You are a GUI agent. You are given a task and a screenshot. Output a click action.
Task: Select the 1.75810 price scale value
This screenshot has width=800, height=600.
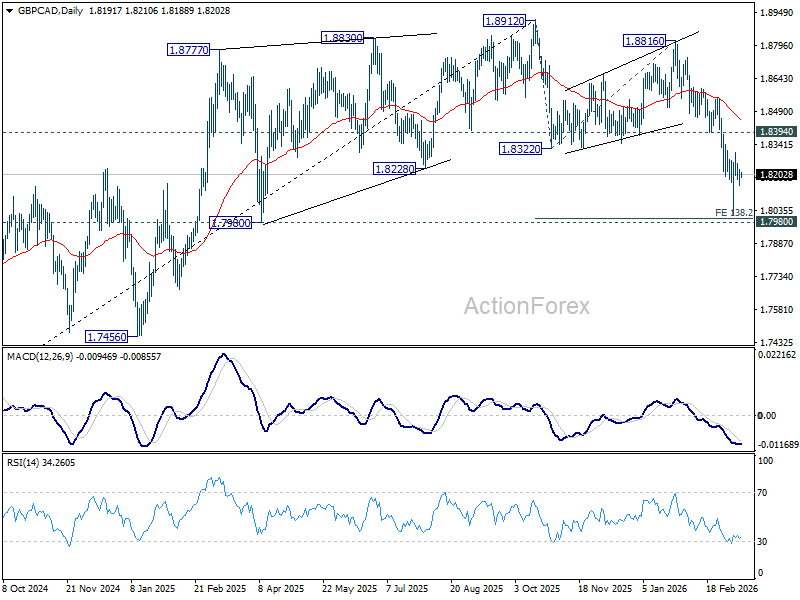(x=777, y=310)
